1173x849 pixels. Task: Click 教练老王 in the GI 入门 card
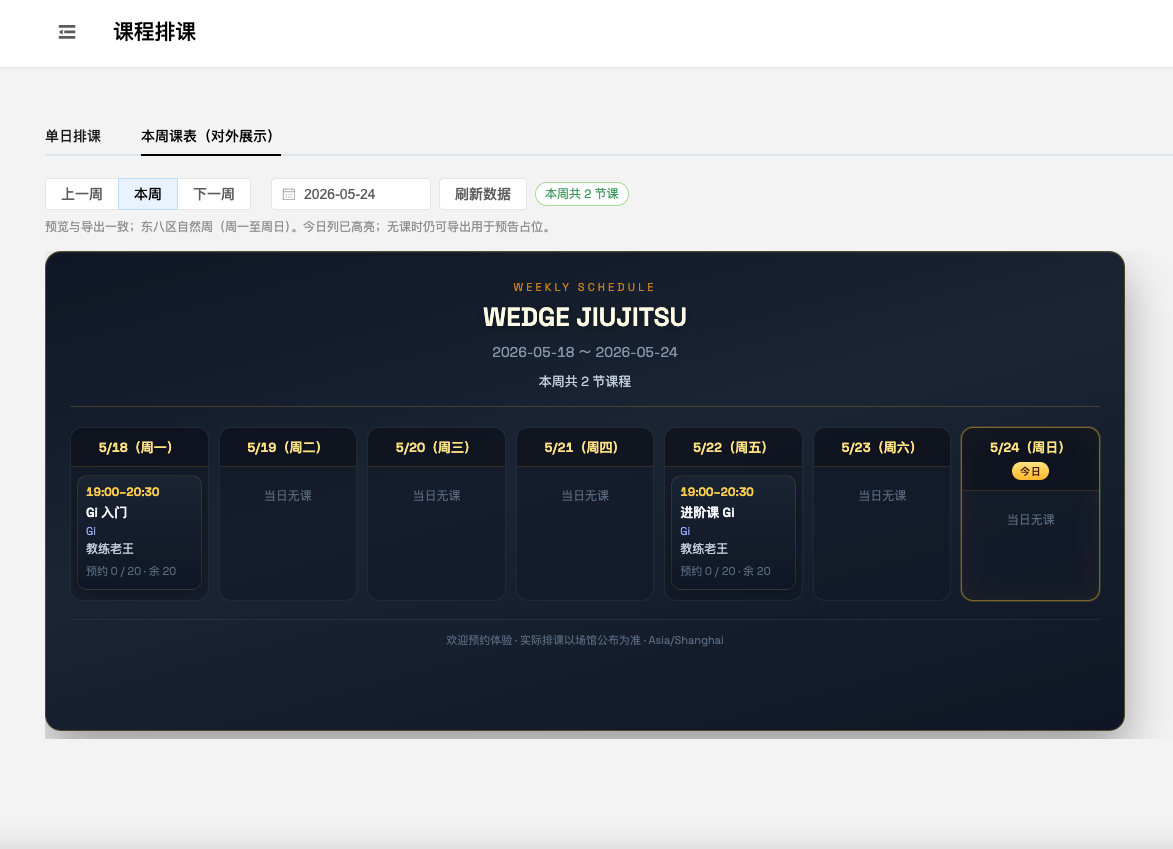pyautogui.click(x=110, y=549)
